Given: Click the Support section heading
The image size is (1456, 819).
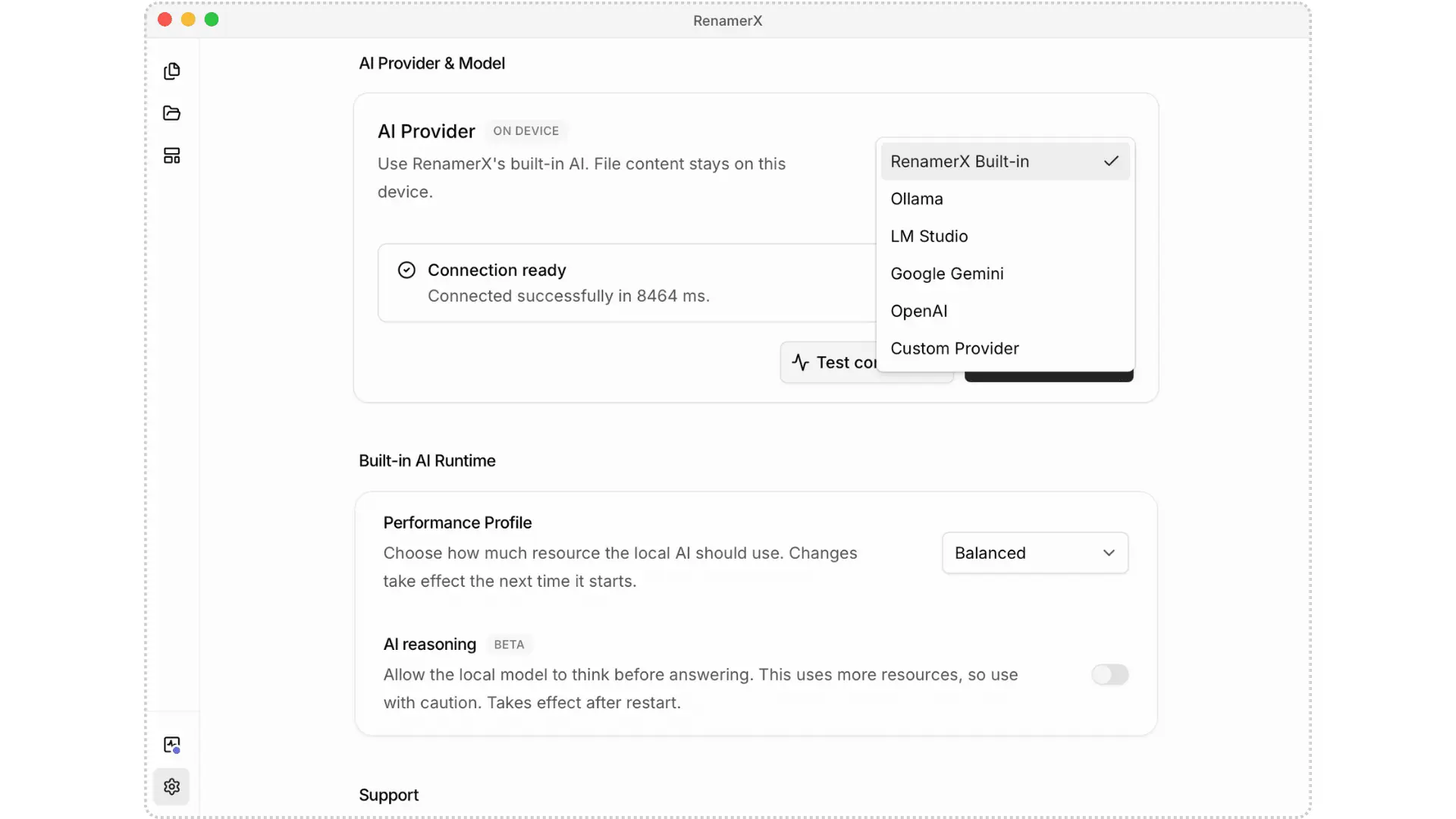Looking at the screenshot, I should (x=388, y=795).
